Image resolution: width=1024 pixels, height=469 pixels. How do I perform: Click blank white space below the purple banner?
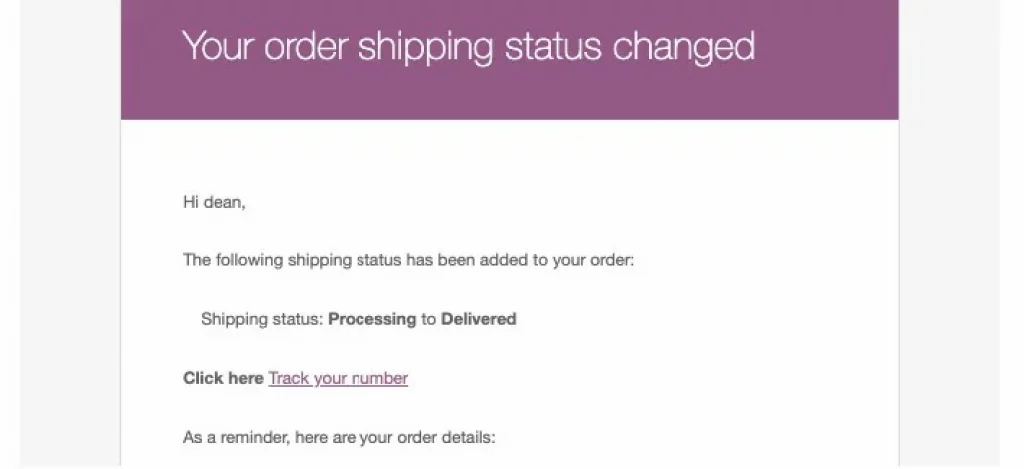click(509, 157)
